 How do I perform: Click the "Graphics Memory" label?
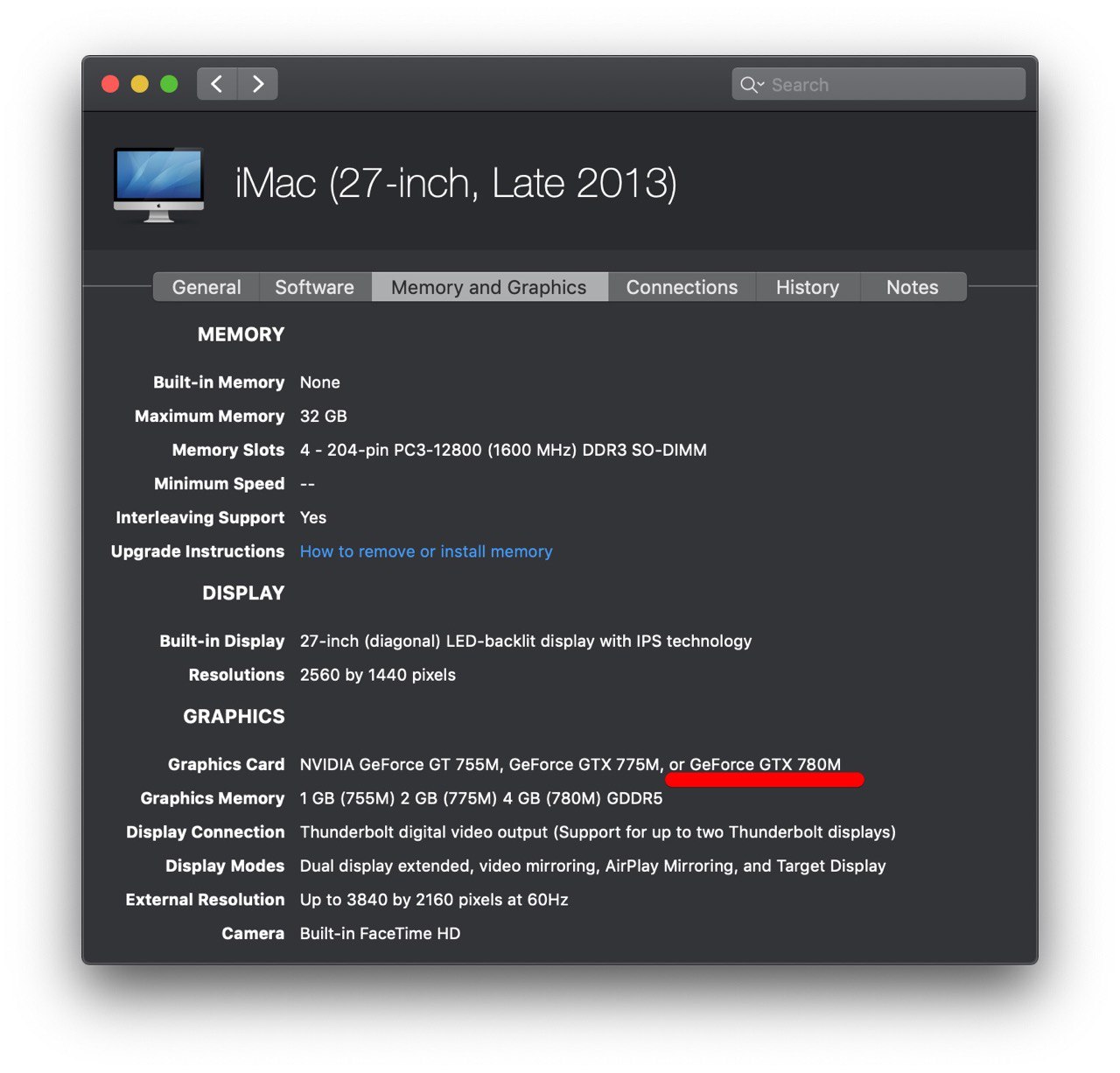pyautogui.click(x=213, y=798)
